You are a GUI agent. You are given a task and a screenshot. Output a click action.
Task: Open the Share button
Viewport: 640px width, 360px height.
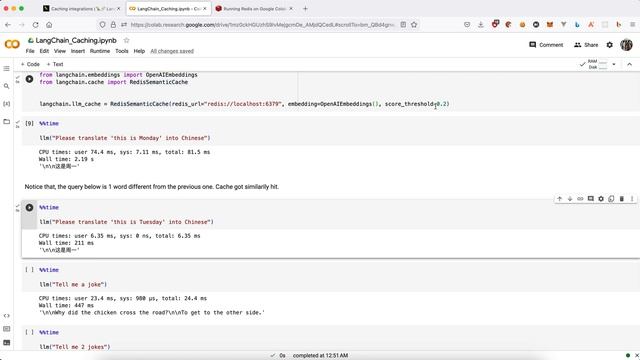(x=586, y=45)
